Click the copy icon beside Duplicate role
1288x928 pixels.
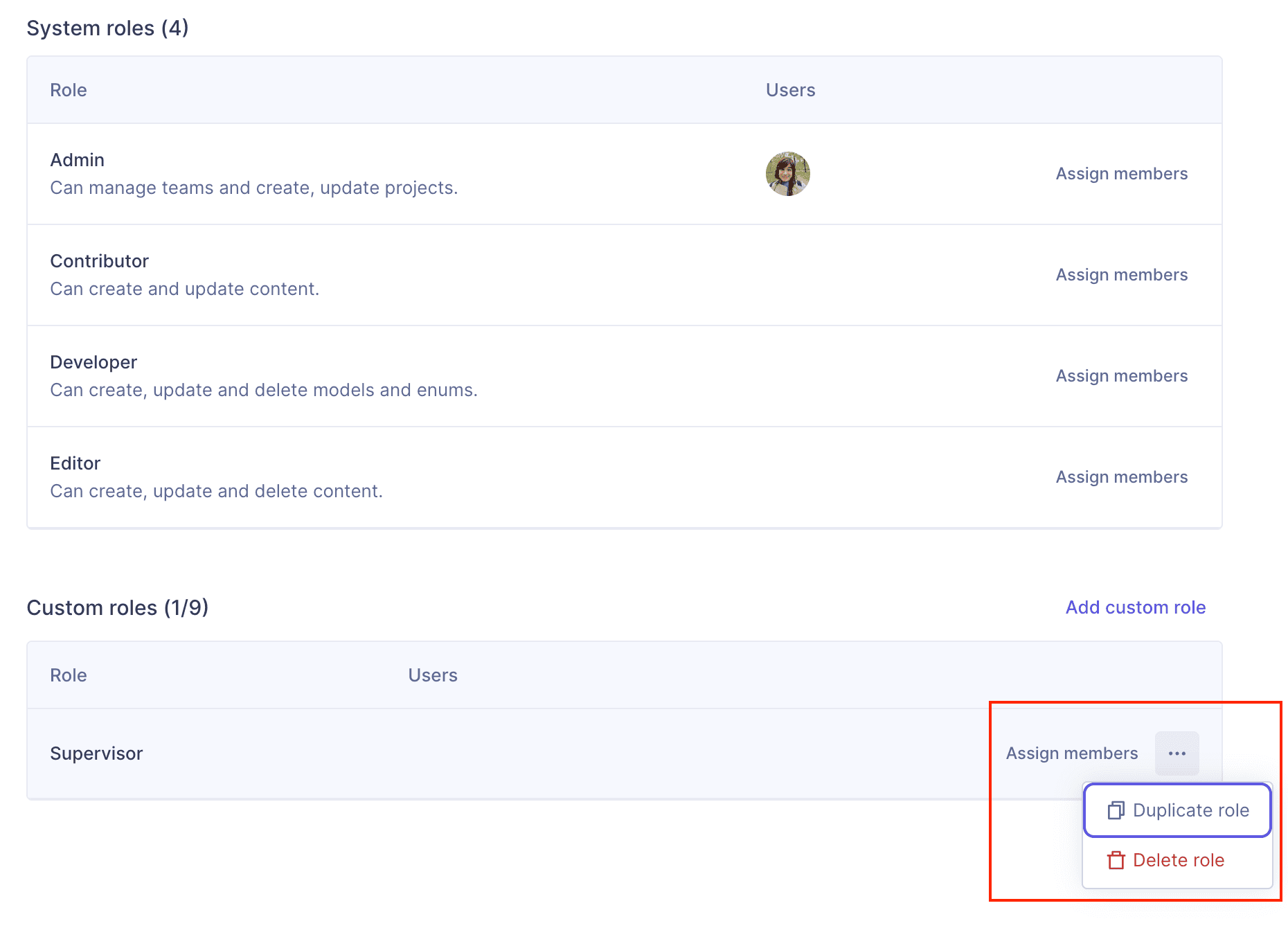(1116, 810)
